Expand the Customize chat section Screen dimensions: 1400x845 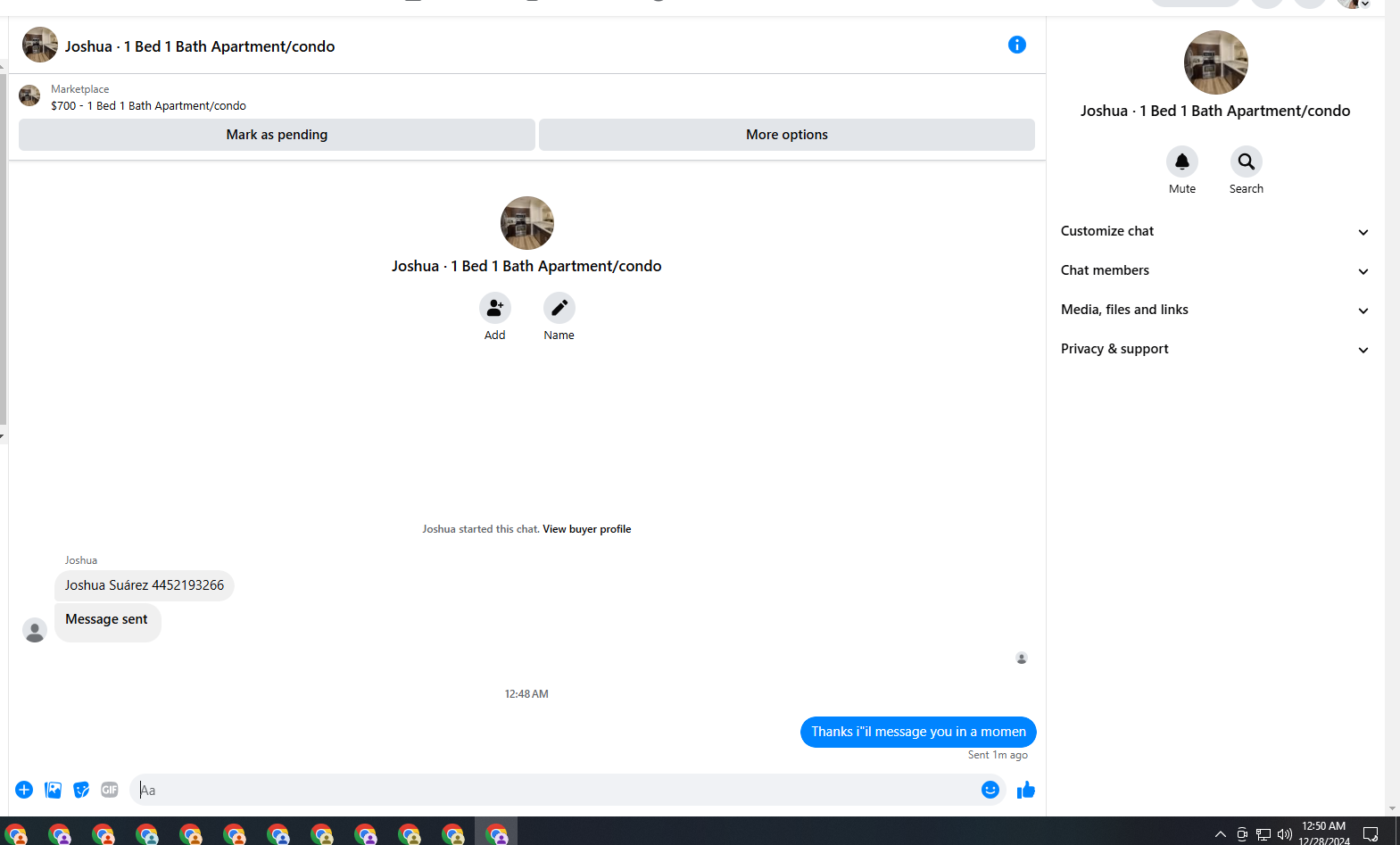coord(1214,231)
